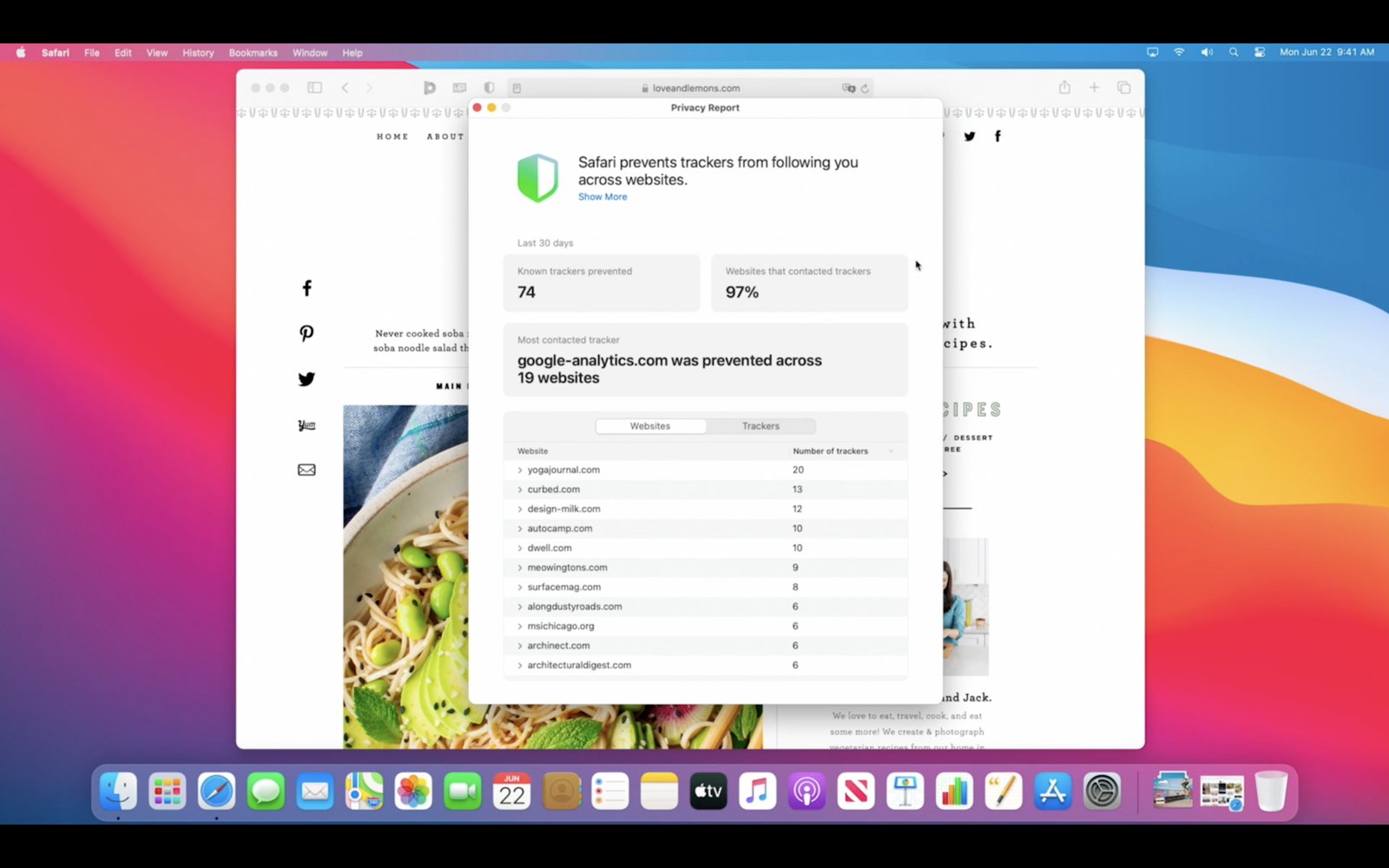Click the Show More link

[x=602, y=197]
